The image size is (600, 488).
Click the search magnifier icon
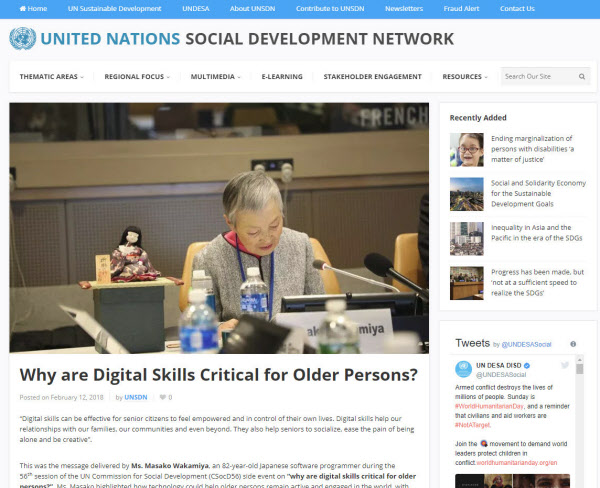(x=582, y=77)
